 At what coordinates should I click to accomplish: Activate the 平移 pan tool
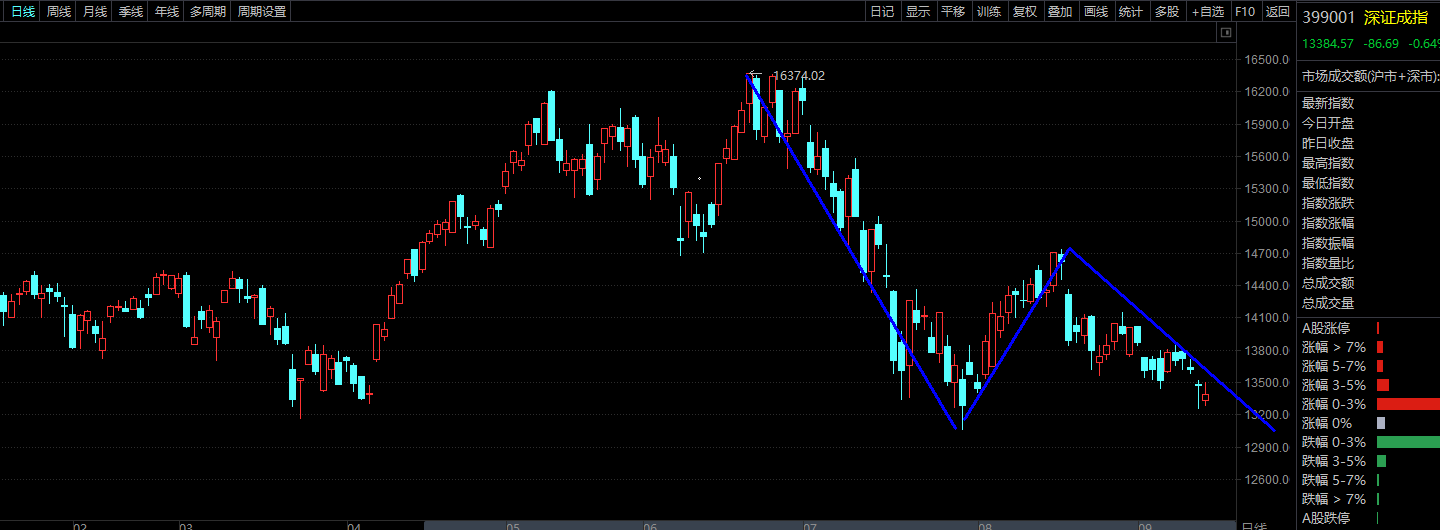[x=953, y=12]
